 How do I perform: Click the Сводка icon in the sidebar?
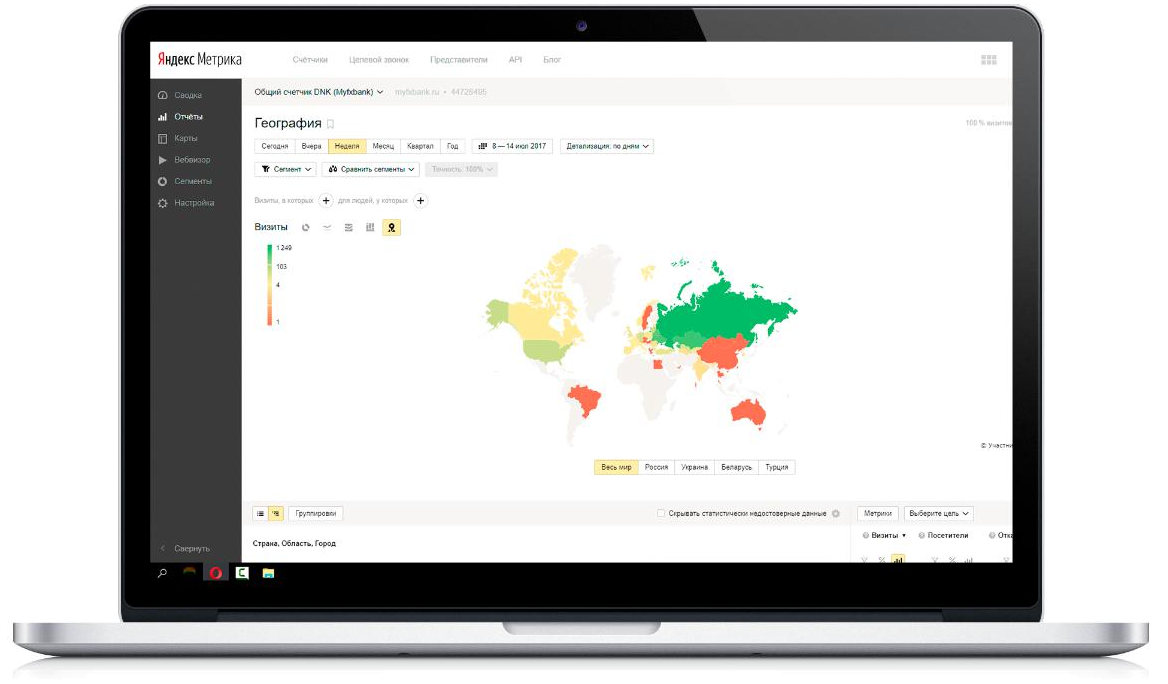pos(162,95)
